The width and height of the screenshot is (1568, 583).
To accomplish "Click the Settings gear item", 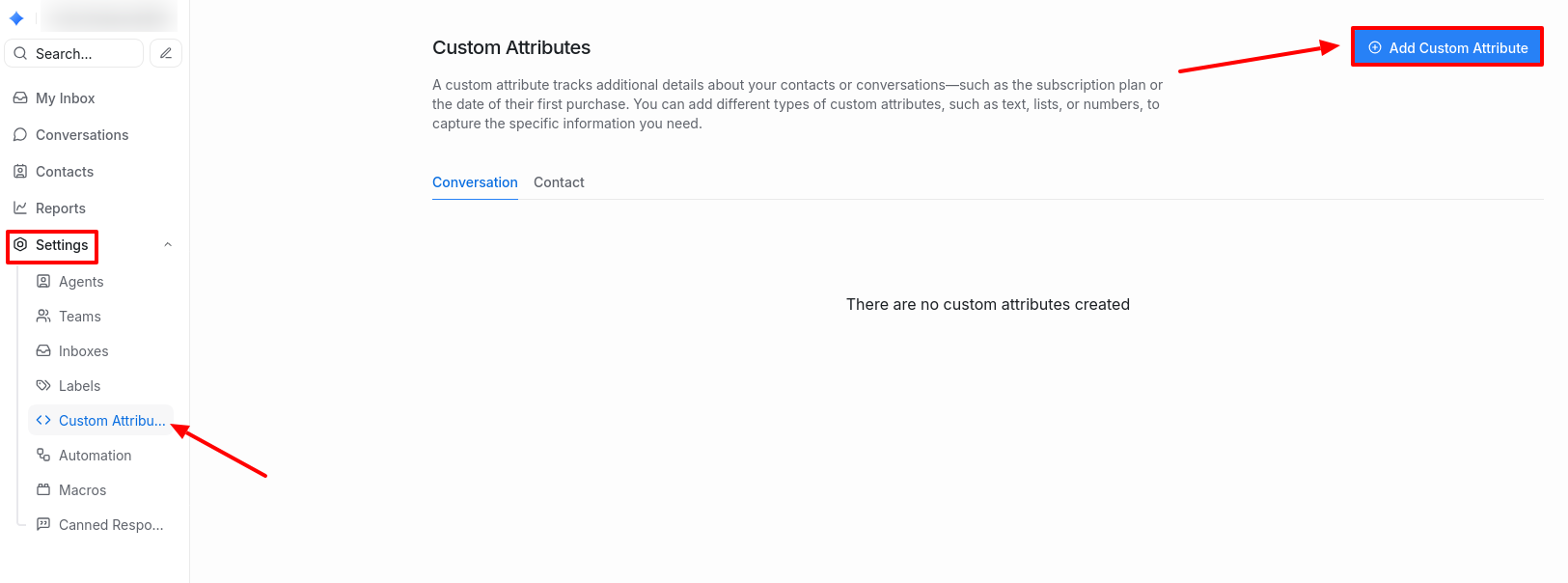I will [x=53, y=245].
